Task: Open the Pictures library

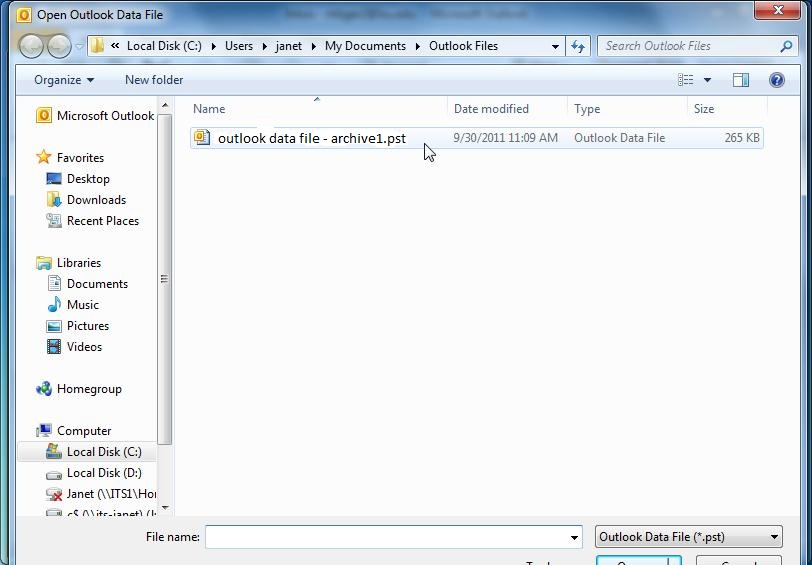Action: pyautogui.click(x=88, y=326)
